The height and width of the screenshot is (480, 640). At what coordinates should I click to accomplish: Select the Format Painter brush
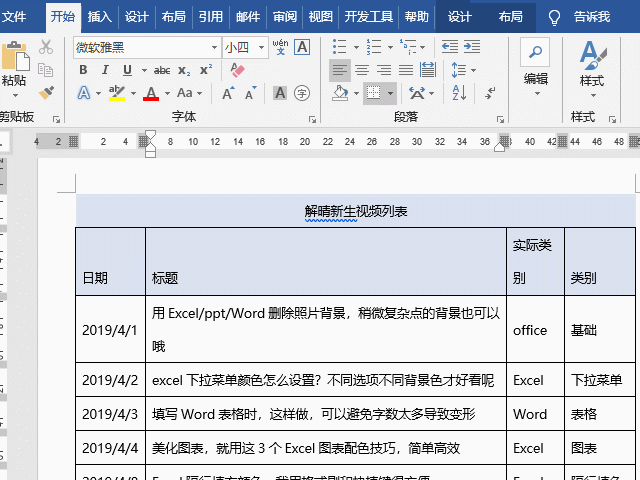click(46, 93)
